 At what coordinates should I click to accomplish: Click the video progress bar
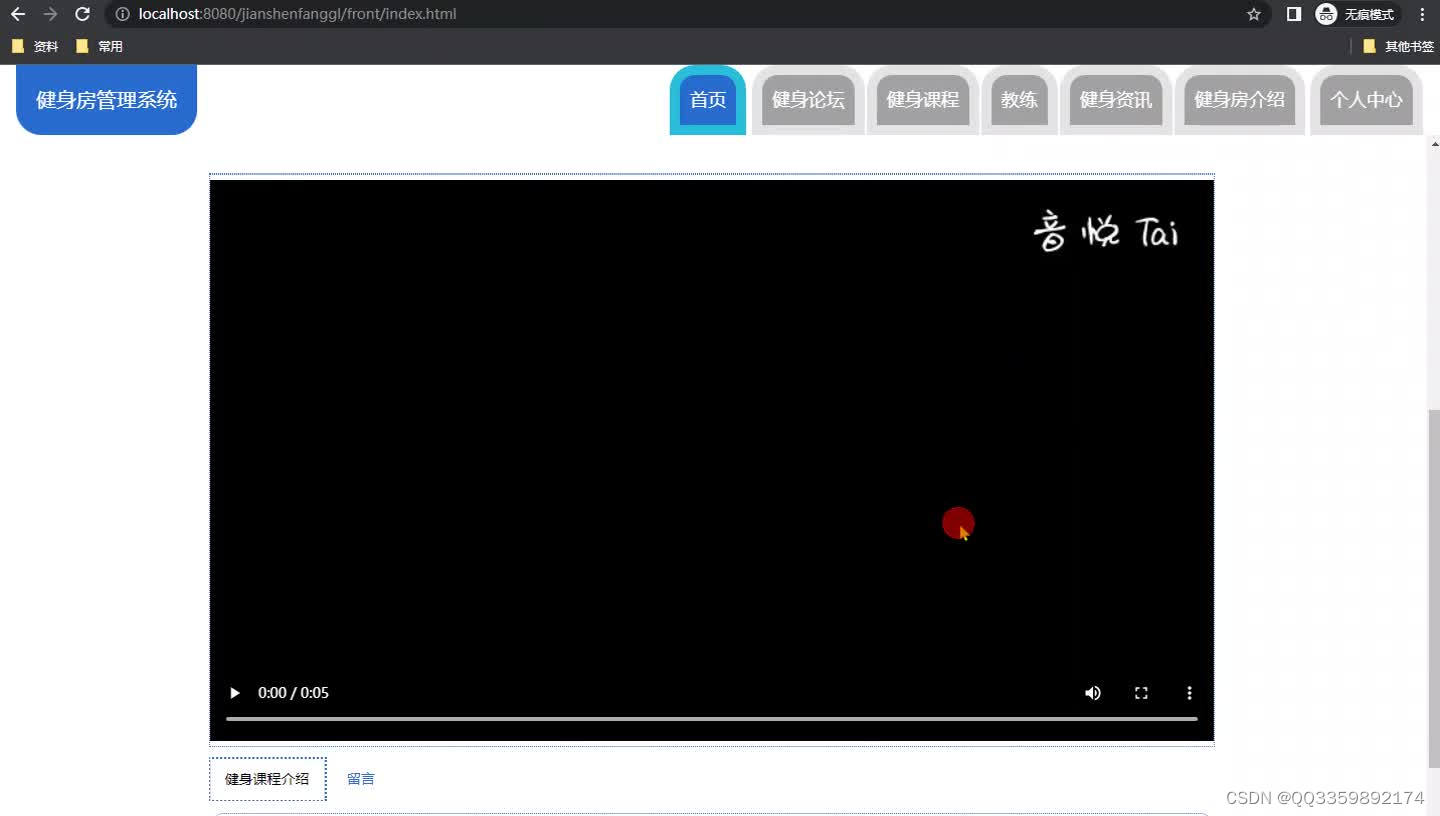pos(712,718)
